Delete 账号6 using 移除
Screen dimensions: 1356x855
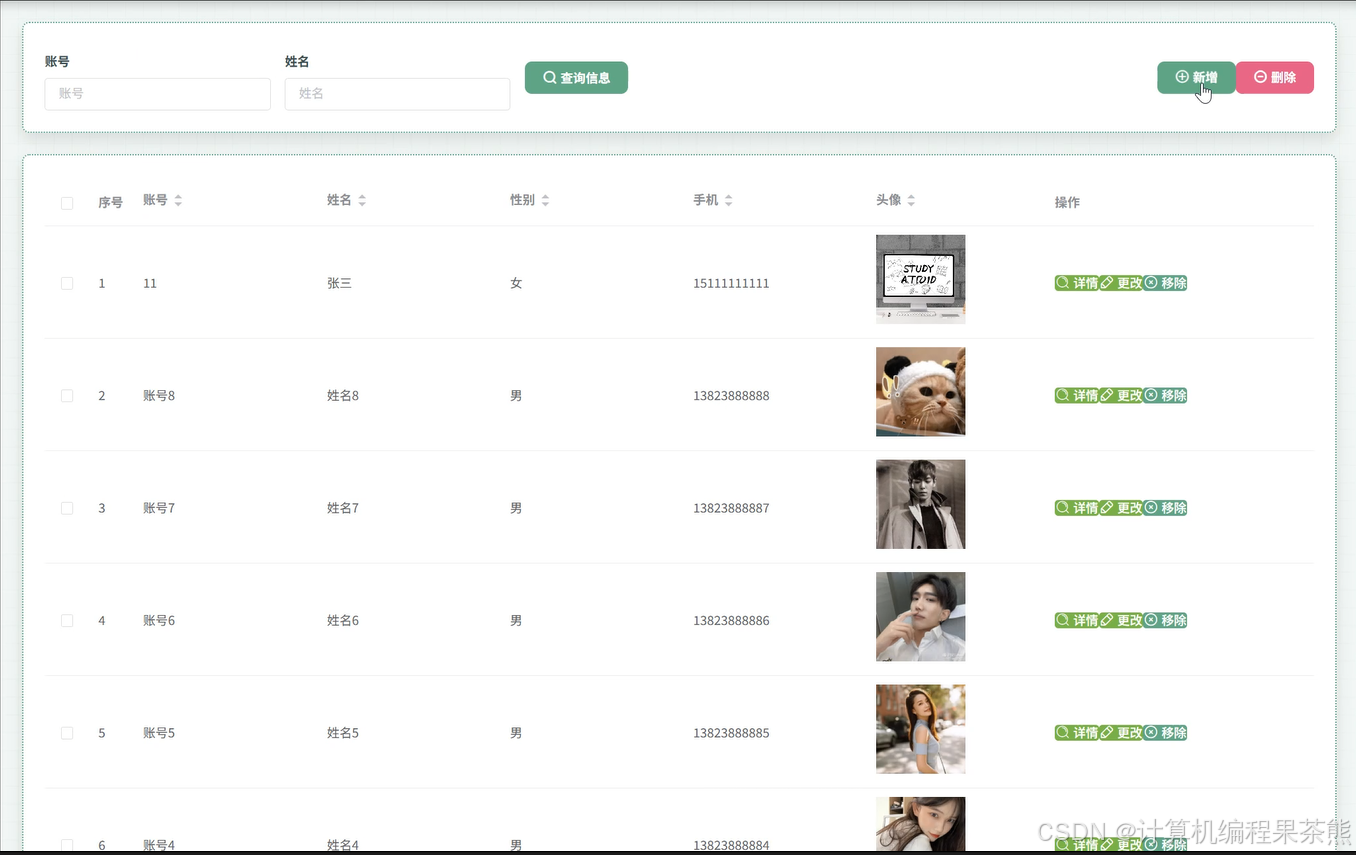(1165, 621)
